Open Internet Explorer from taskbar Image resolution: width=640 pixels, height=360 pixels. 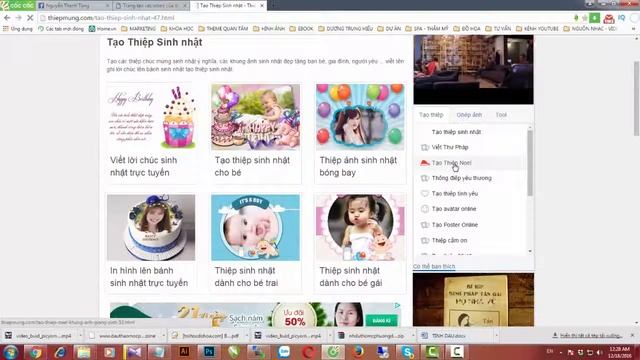click(60, 352)
